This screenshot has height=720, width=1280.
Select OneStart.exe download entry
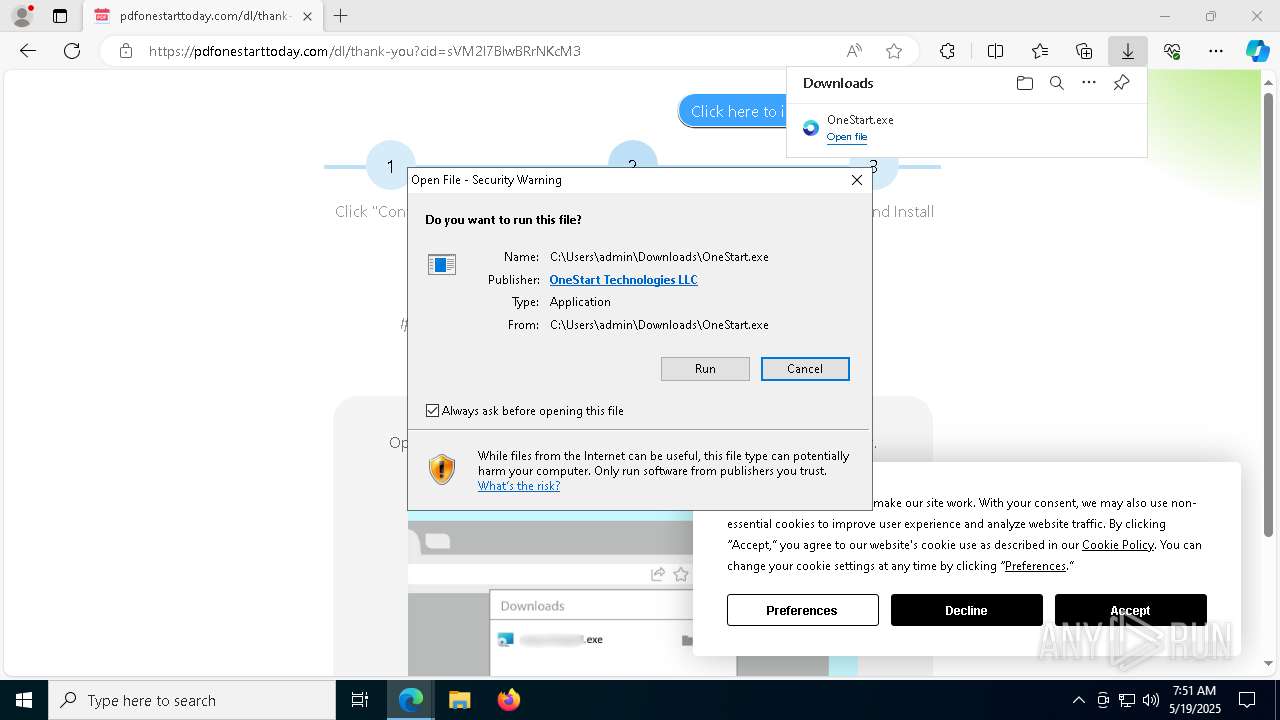[966, 128]
